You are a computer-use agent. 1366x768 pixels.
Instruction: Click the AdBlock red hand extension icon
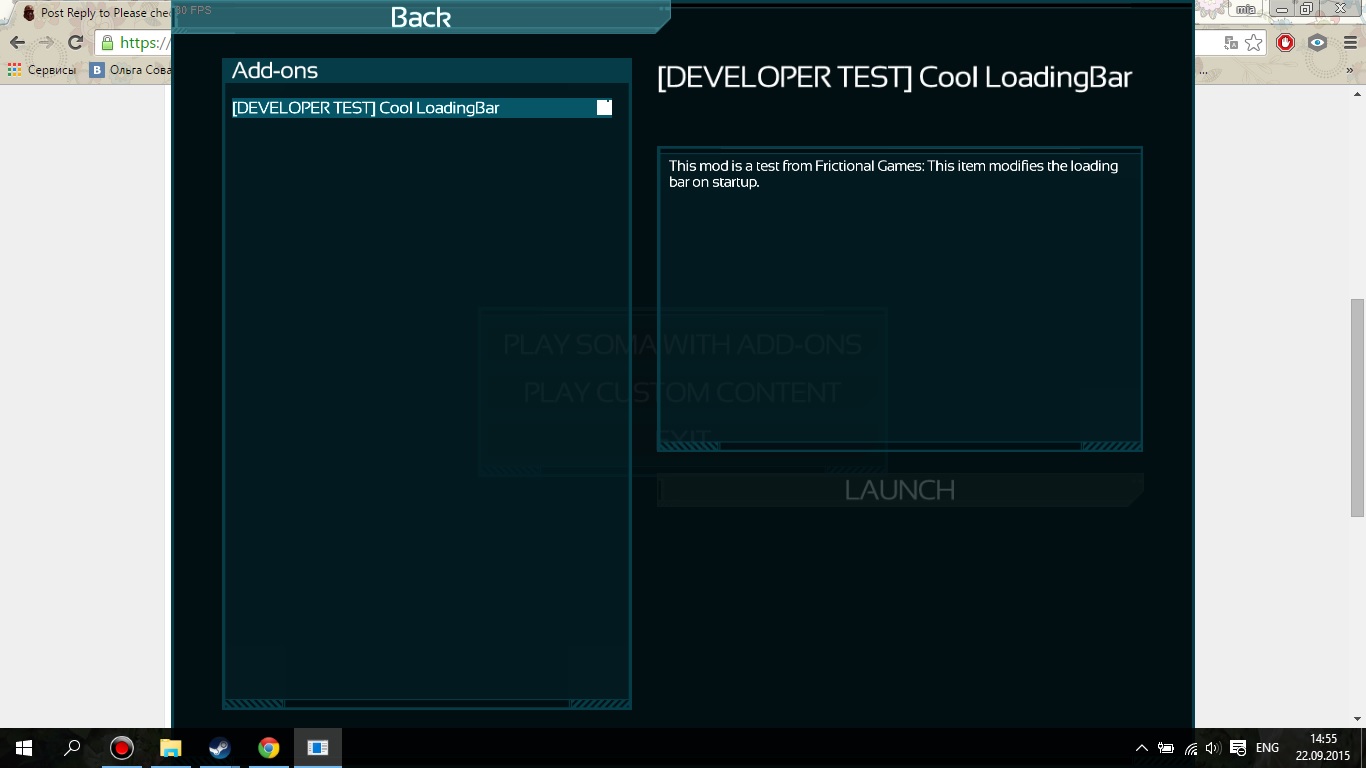pos(1286,43)
